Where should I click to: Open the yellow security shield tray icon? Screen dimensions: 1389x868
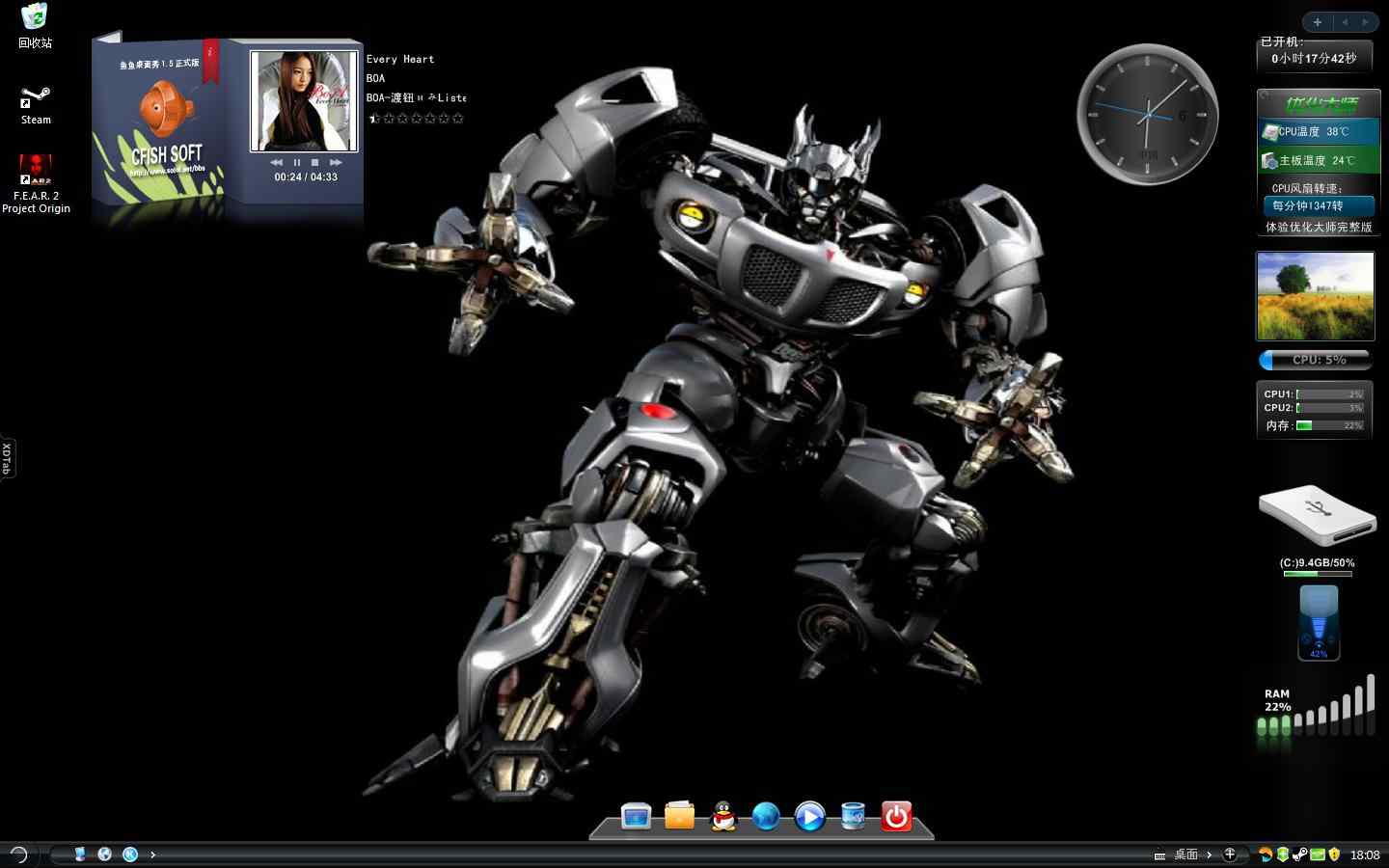click(x=1334, y=854)
